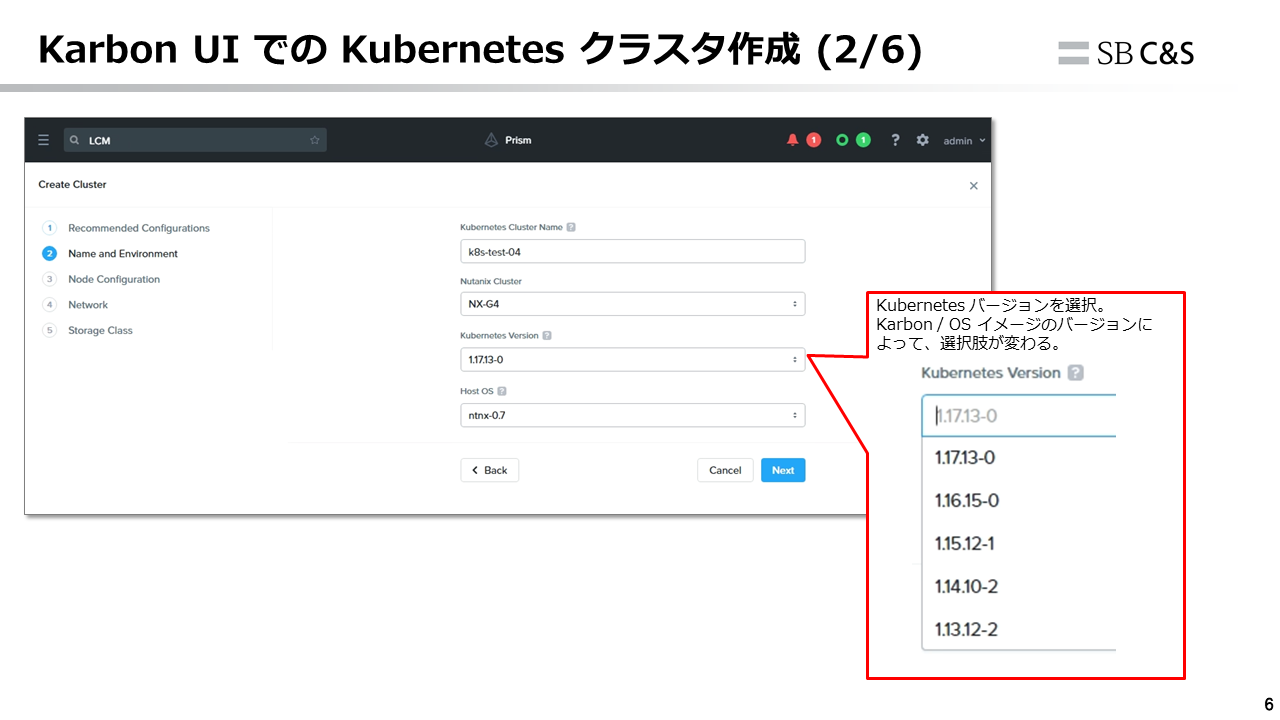This screenshot has width=1280, height=720.
Task: Click help icon in enlarged Kubernetes Version
Action: coord(1075,373)
